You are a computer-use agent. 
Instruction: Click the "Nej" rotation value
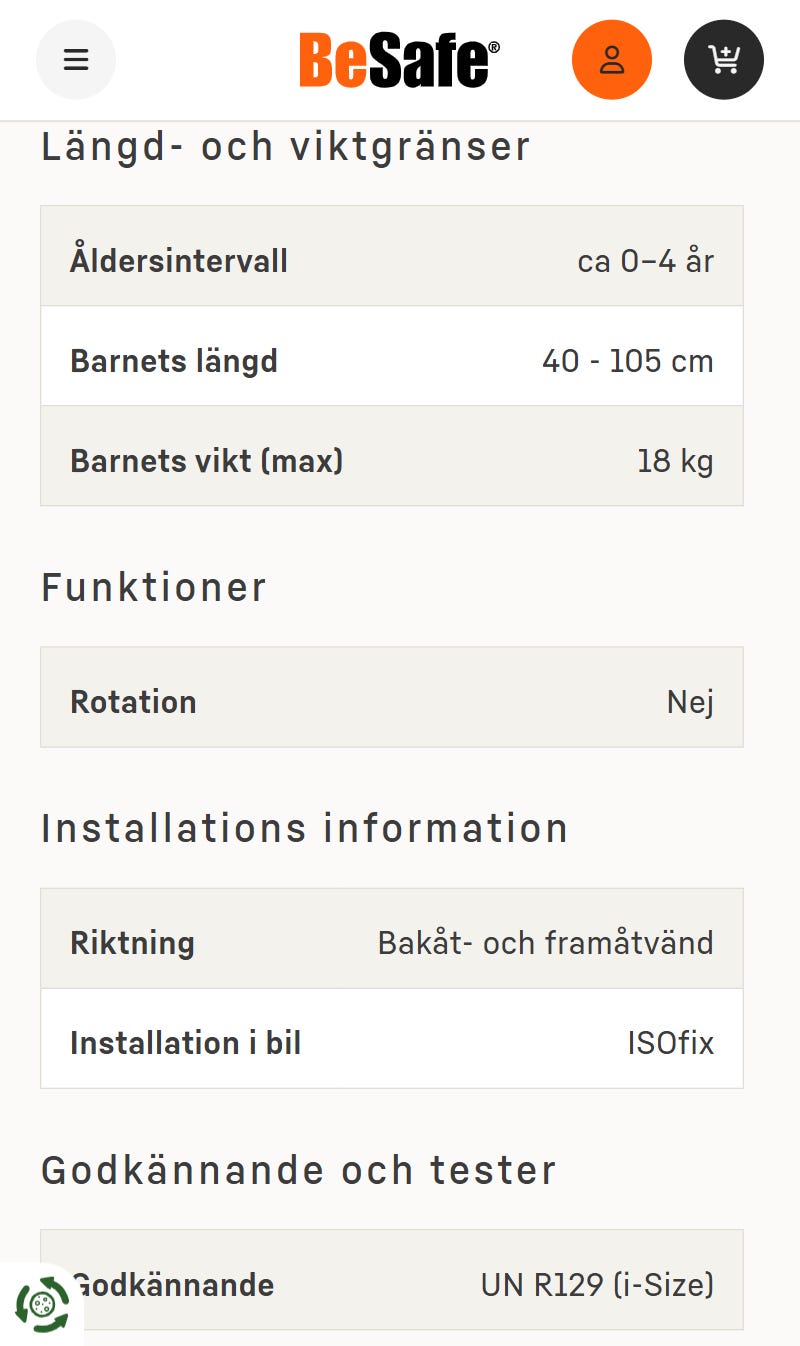point(690,702)
